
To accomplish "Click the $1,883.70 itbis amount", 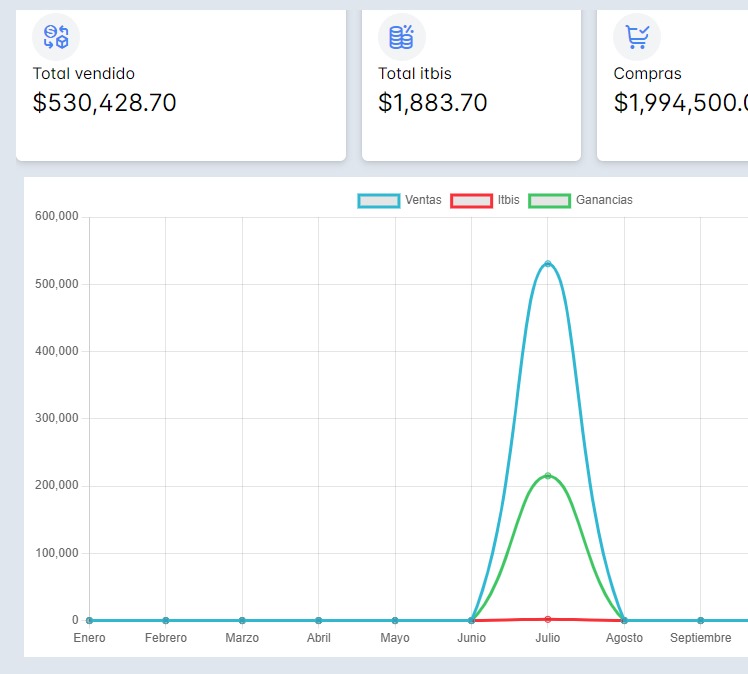I will click(x=433, y=103).
